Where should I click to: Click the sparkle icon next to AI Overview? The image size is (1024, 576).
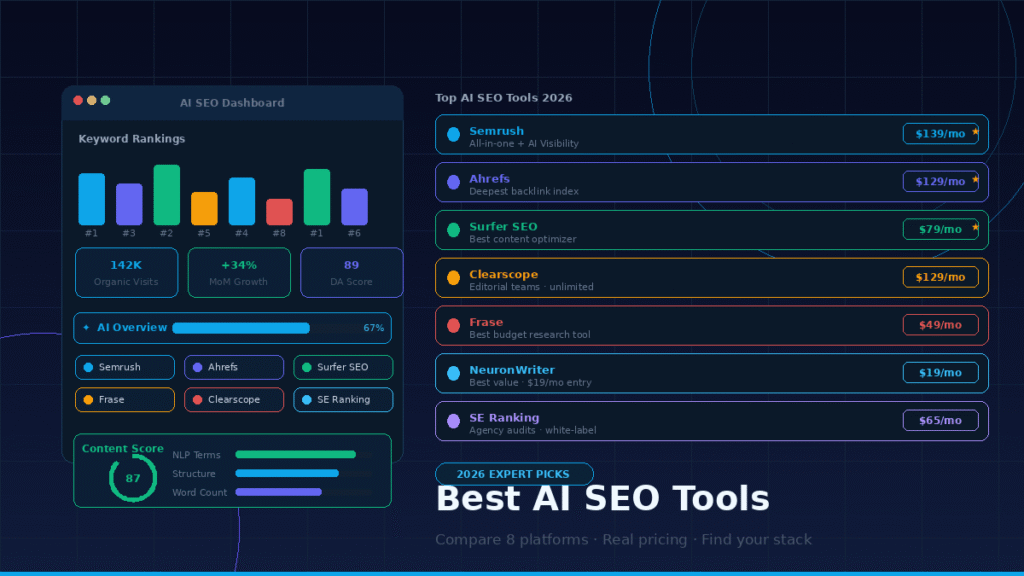[x=86, y=327]
